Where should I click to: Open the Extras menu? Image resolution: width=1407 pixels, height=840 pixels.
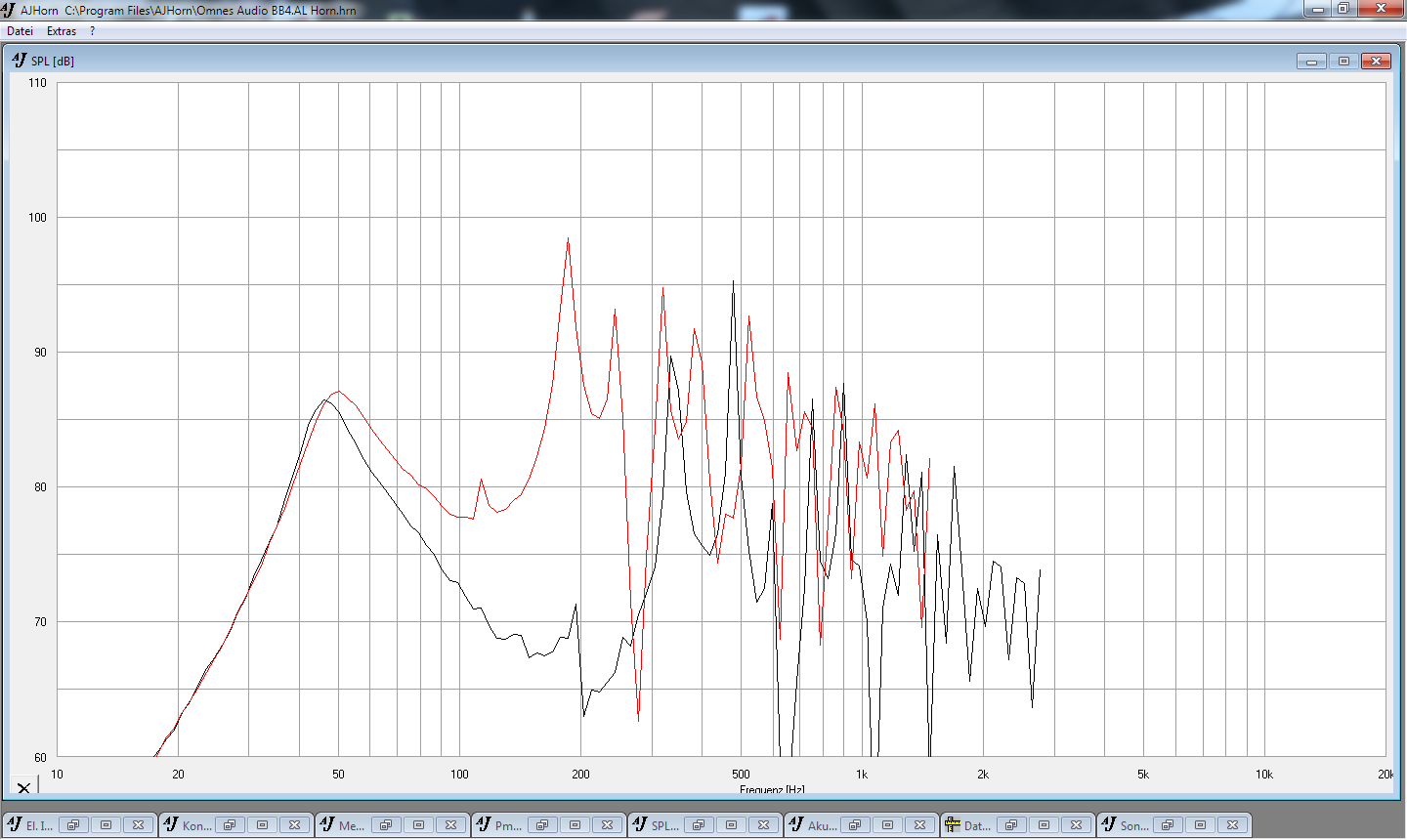tap(62, 31)
